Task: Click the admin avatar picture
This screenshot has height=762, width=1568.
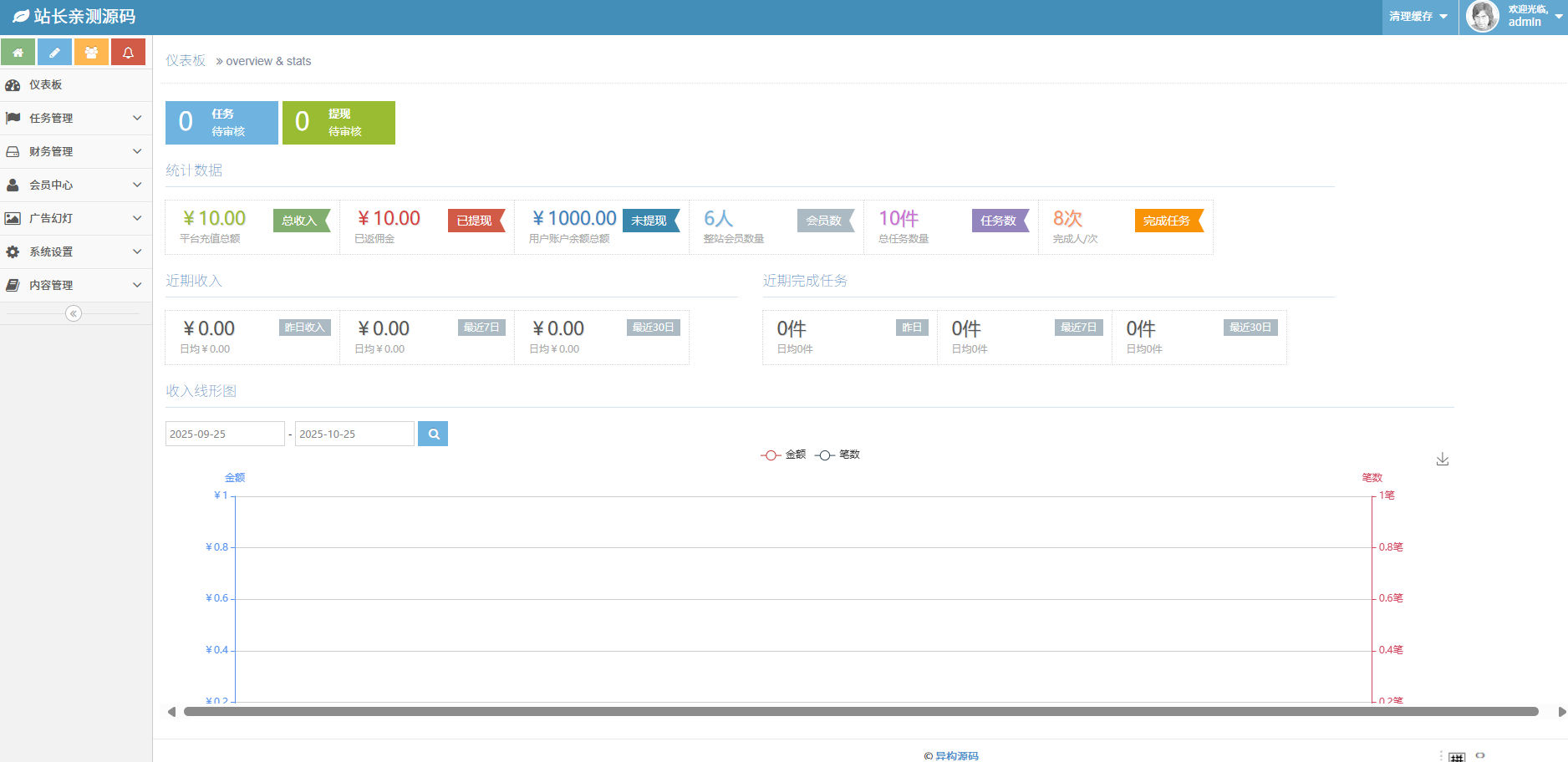Action: point(1482,17)
